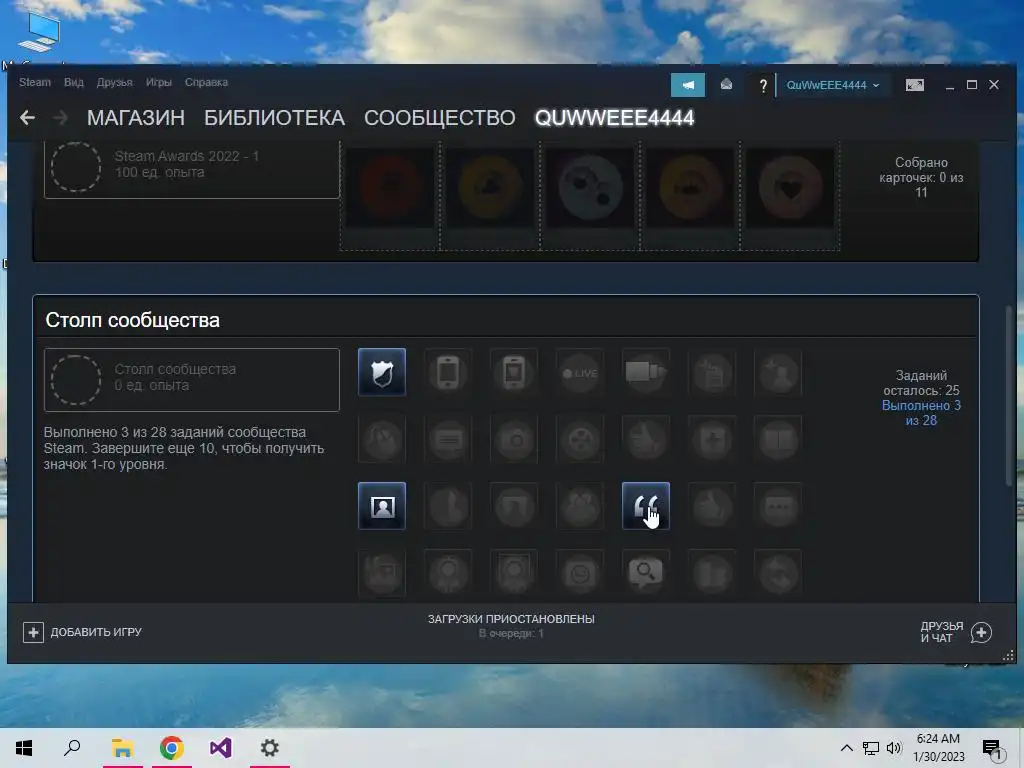Open Settings gear from the taskbar
The width and height of the screenshot is (1024, 768).
[x=270, y=748]
